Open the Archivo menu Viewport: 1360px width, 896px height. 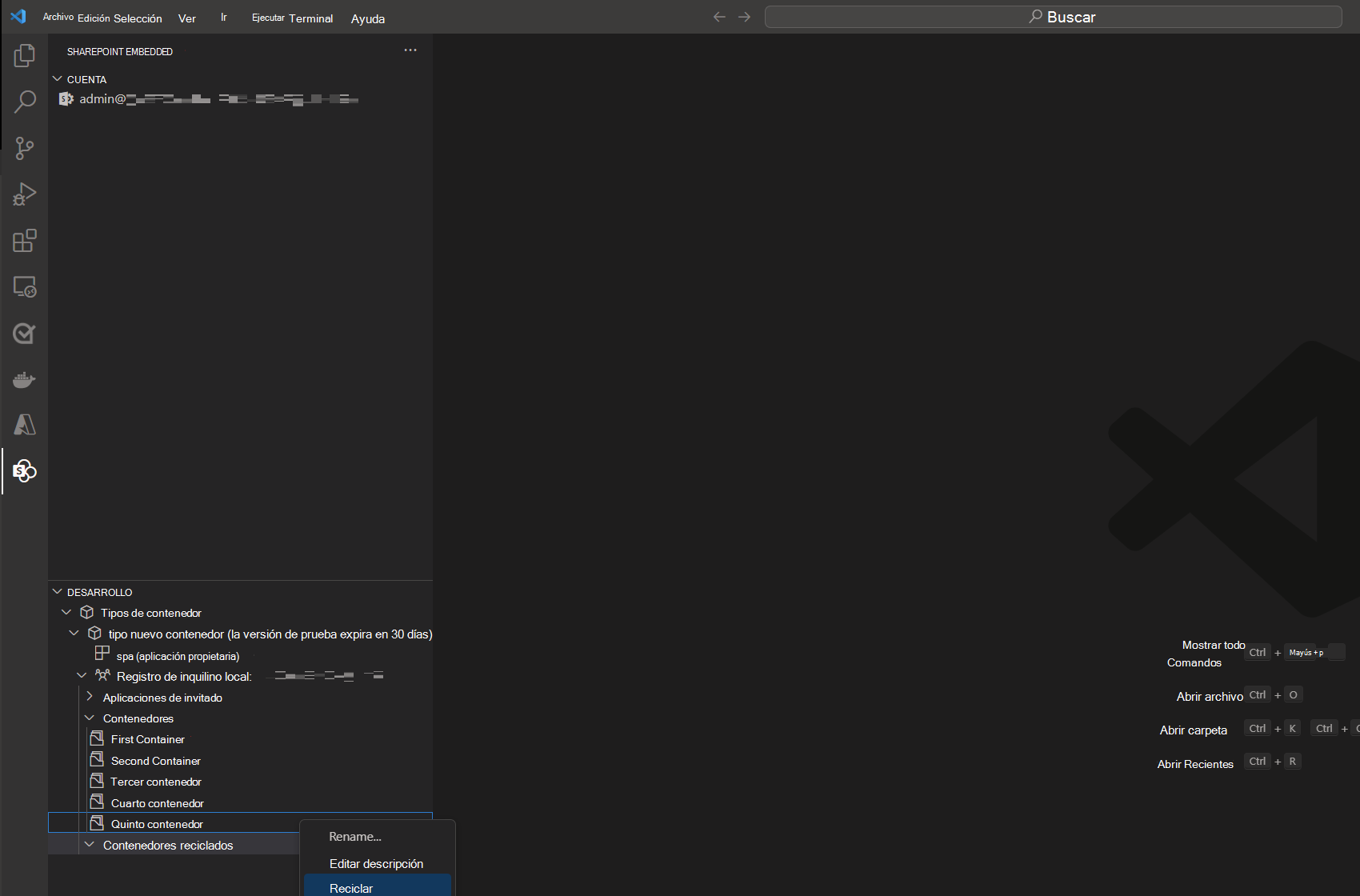58,17
